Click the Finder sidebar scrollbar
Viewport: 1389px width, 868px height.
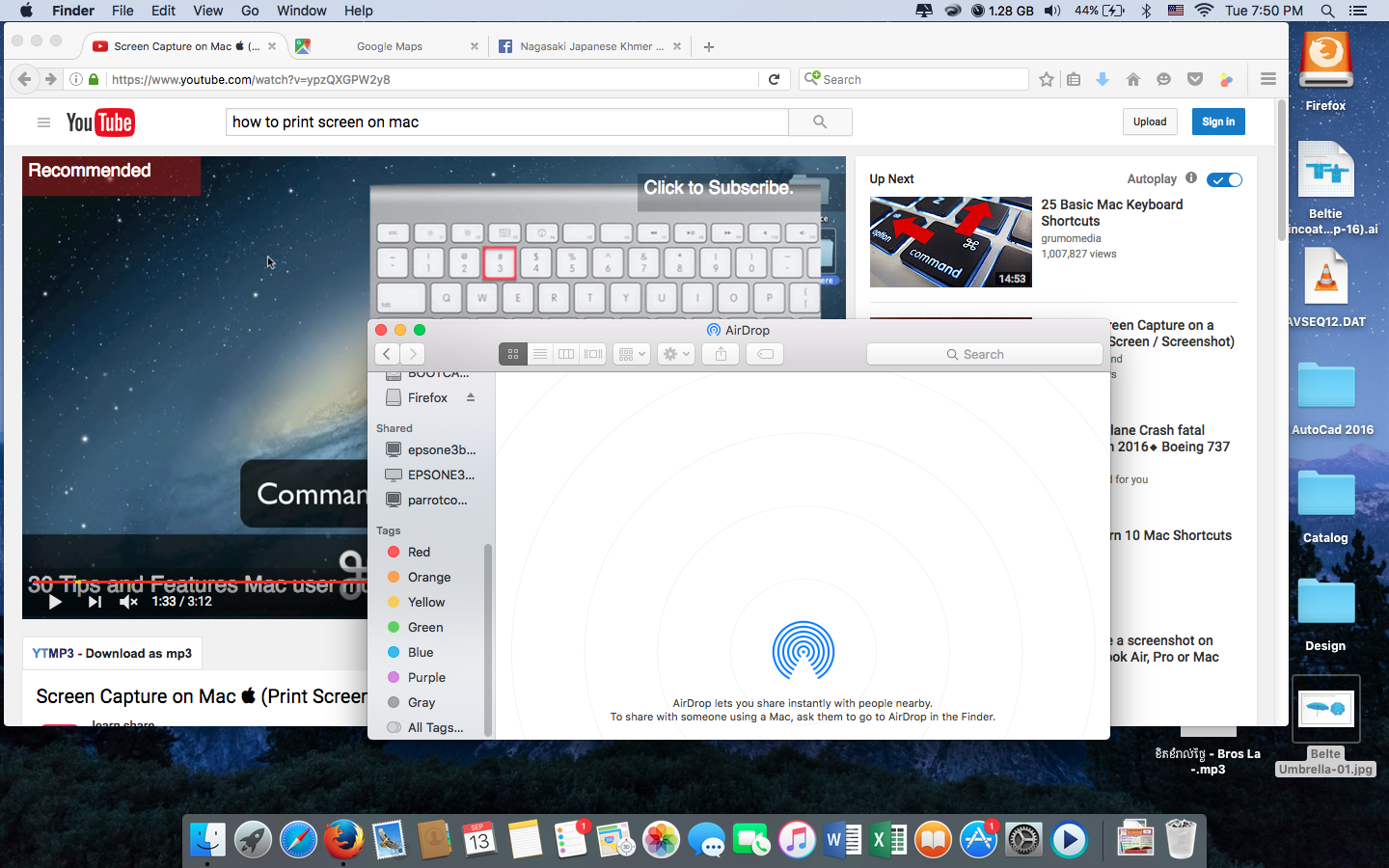tap(488, 640)
